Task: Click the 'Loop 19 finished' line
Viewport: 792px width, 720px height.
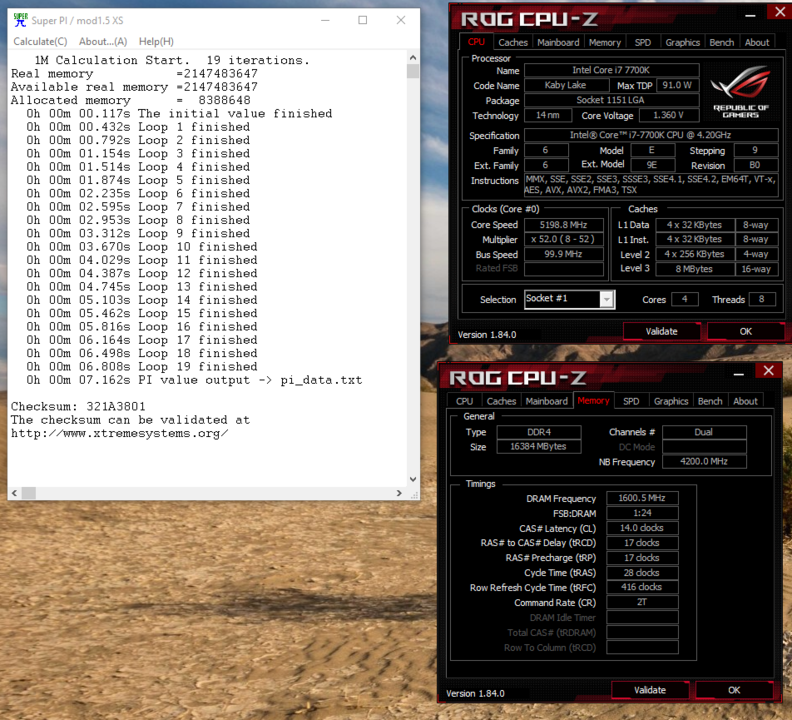Action: tap(142, 367)
